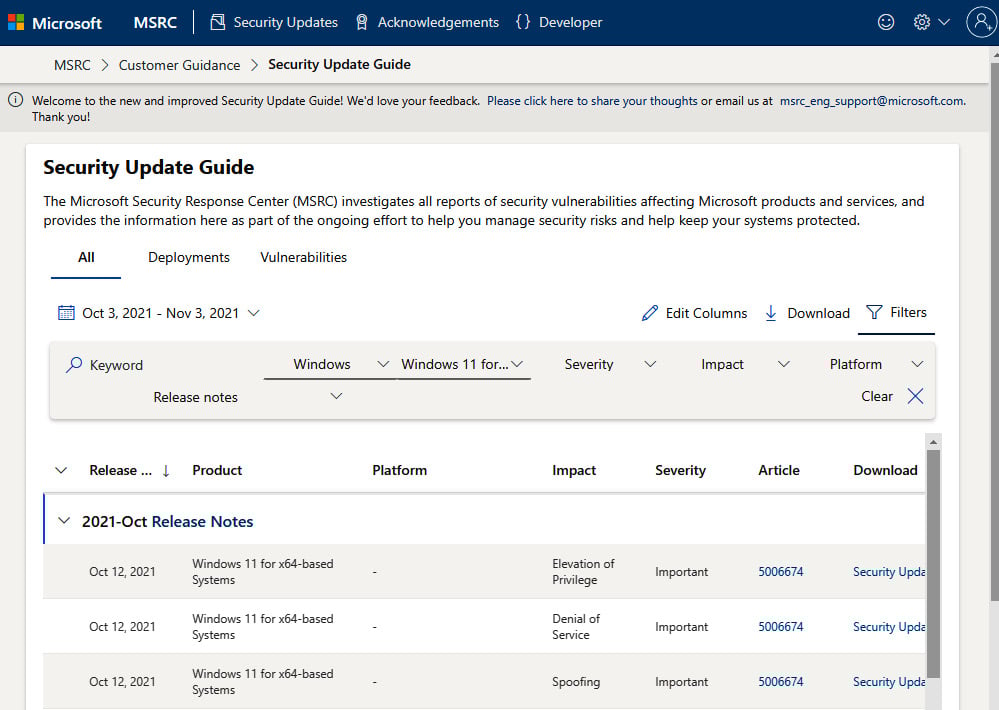
Task: Click the Security Updates icon in header
Action: coord(217,22)
